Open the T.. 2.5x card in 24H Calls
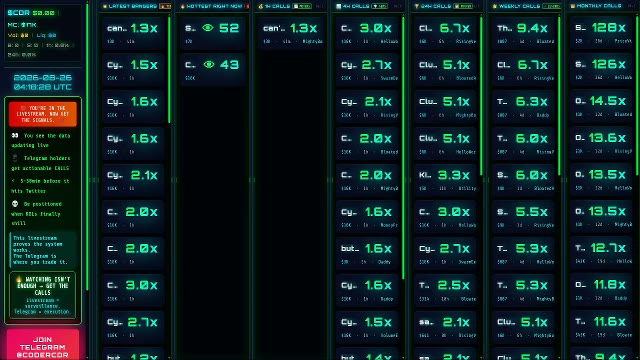The width and height of the screenshot is (640, 360). pyautogui.click(x=446, y=290)
